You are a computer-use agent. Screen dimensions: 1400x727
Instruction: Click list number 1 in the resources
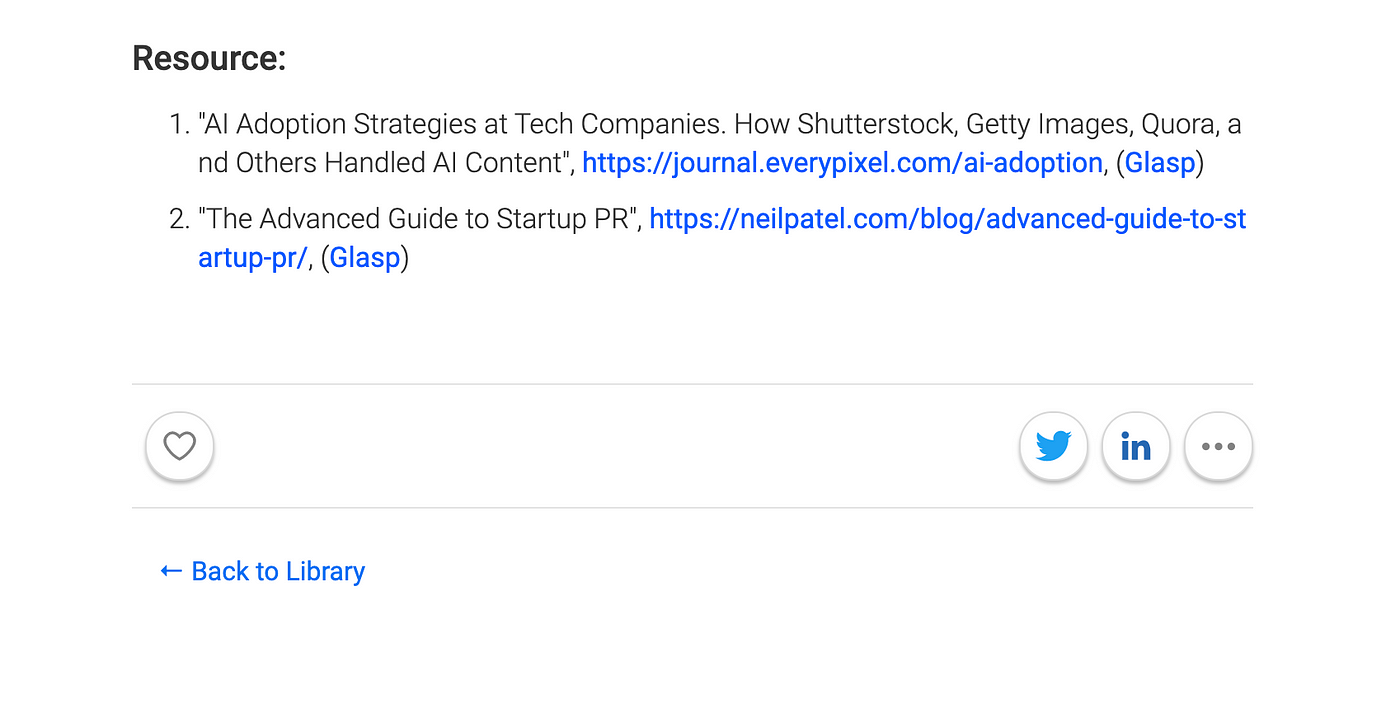tap(179, 125)
